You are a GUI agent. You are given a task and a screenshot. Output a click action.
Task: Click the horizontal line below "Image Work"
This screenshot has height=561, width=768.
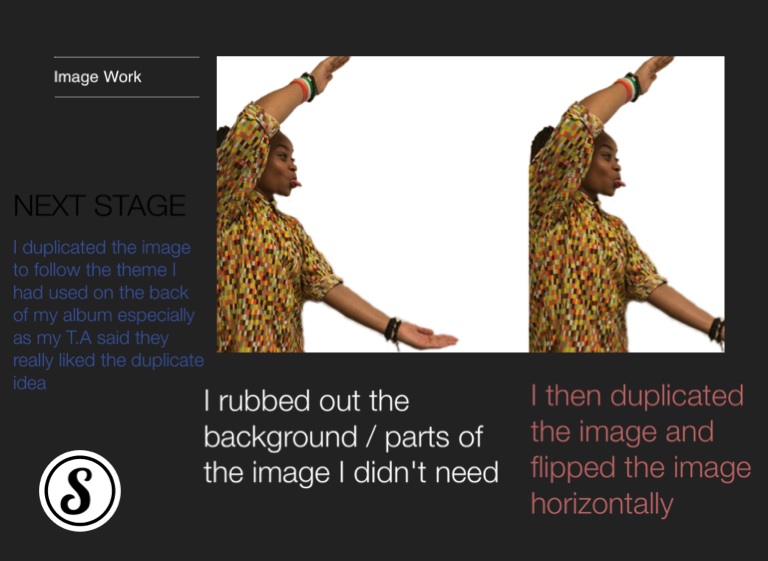point(126,97)
